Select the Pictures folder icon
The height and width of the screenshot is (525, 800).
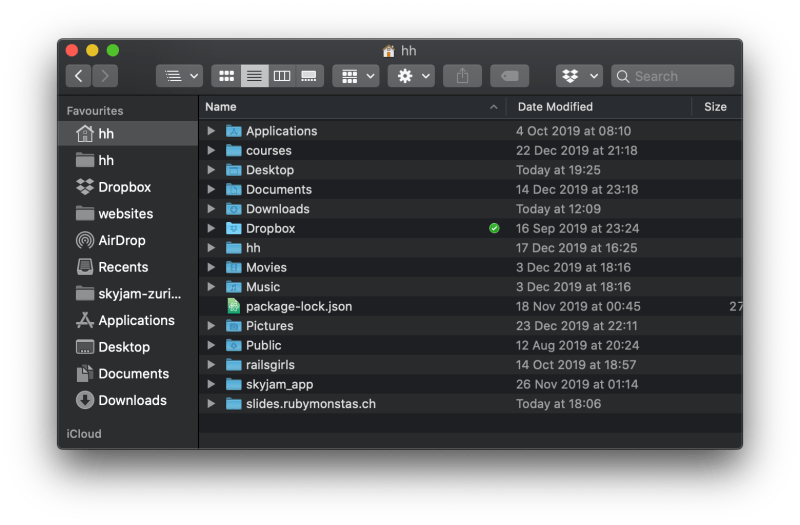234,326
